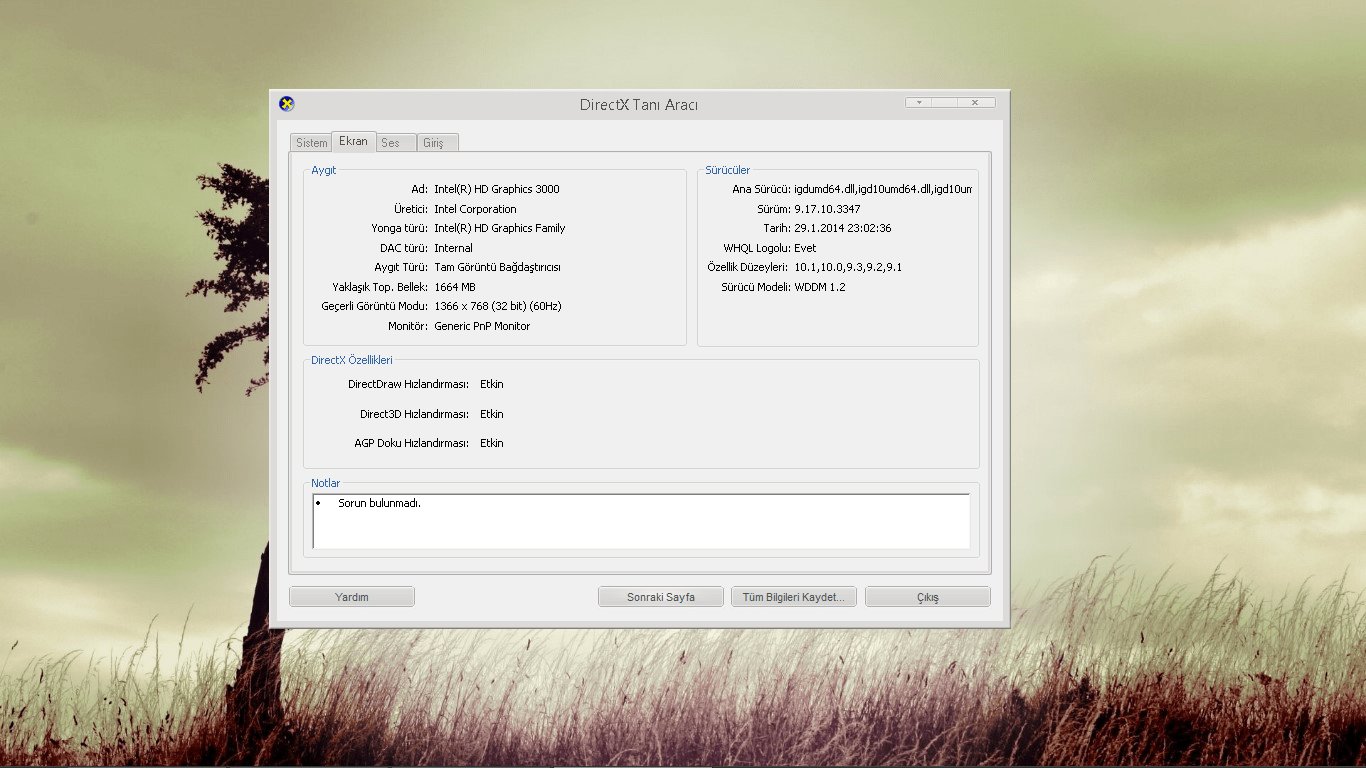
Task: Select the "Sorun bulunmadı." note text
Action: click(379, 503)
